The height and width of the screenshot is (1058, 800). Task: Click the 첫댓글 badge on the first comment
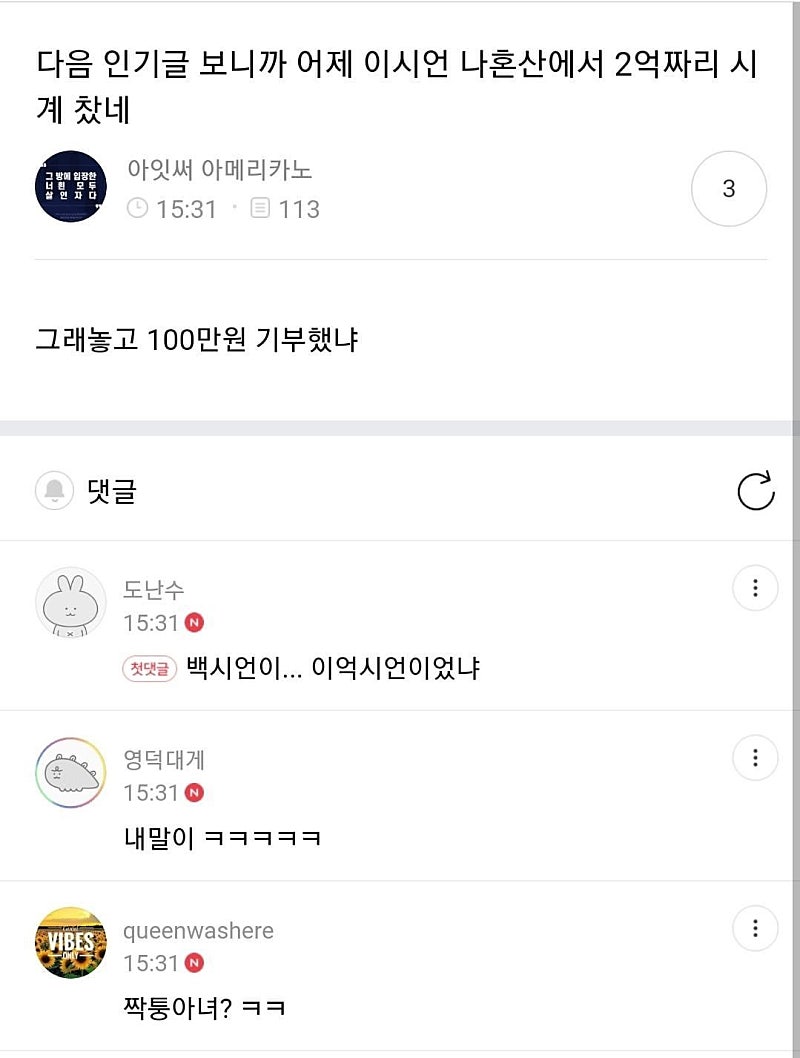coord(150,669)
